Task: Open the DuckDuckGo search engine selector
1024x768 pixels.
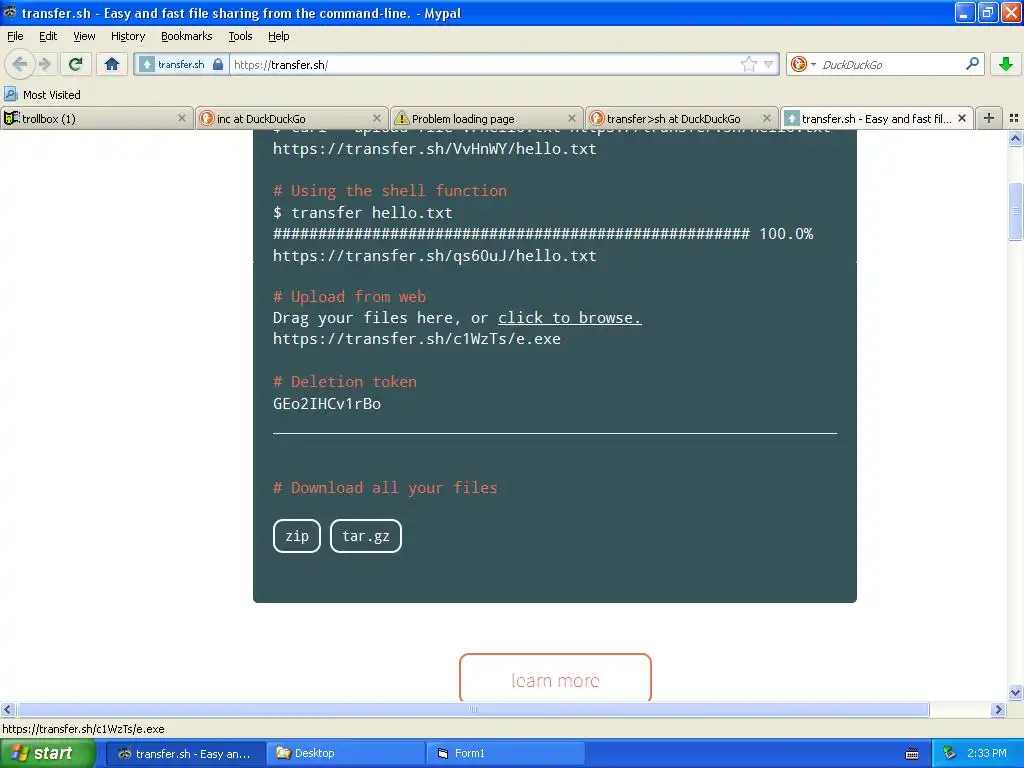Action: [x=803, y=64]
